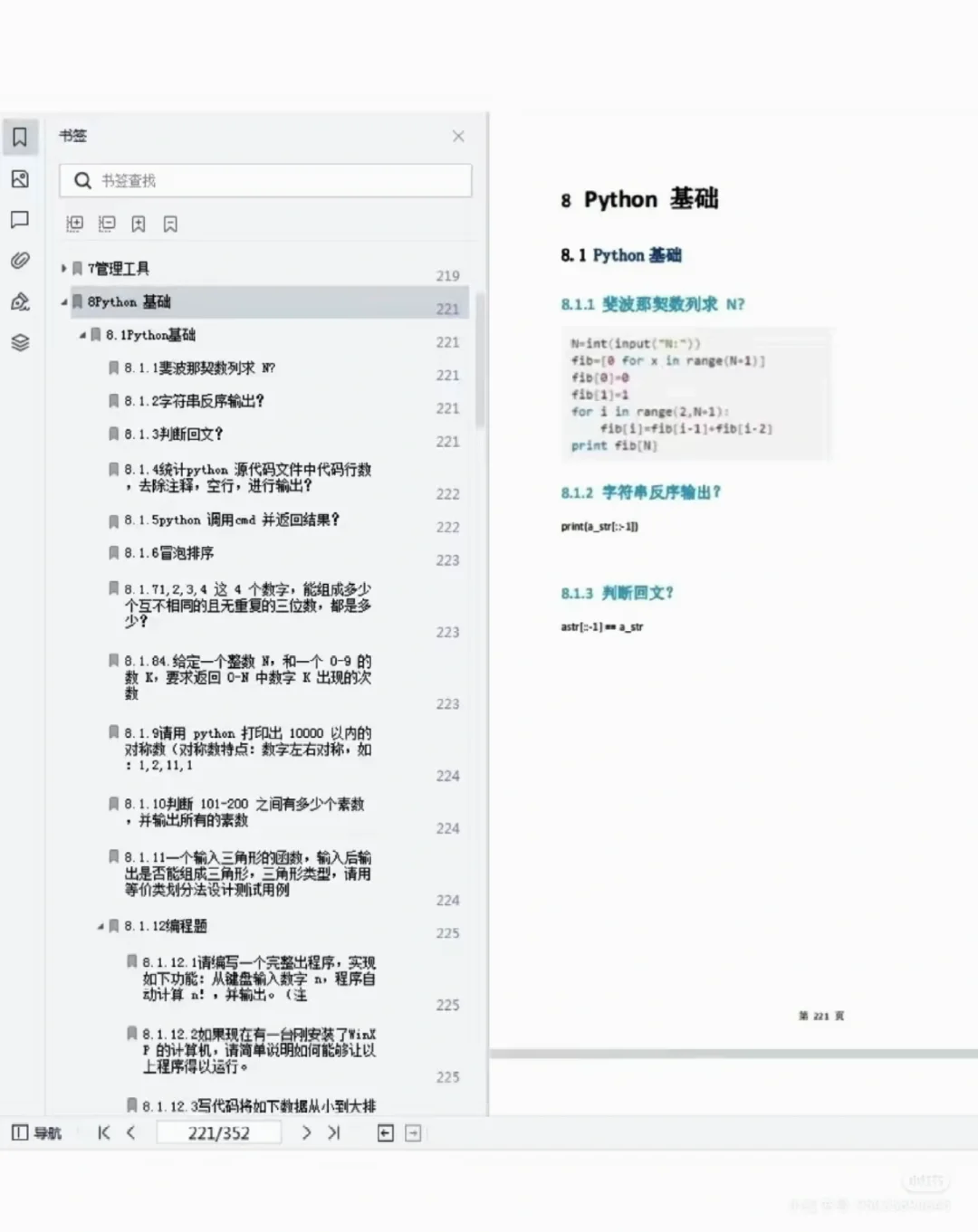The height and width of the screenshot is (1232, 978).
Task: Click the page number input field
Action: (218, 1132)
